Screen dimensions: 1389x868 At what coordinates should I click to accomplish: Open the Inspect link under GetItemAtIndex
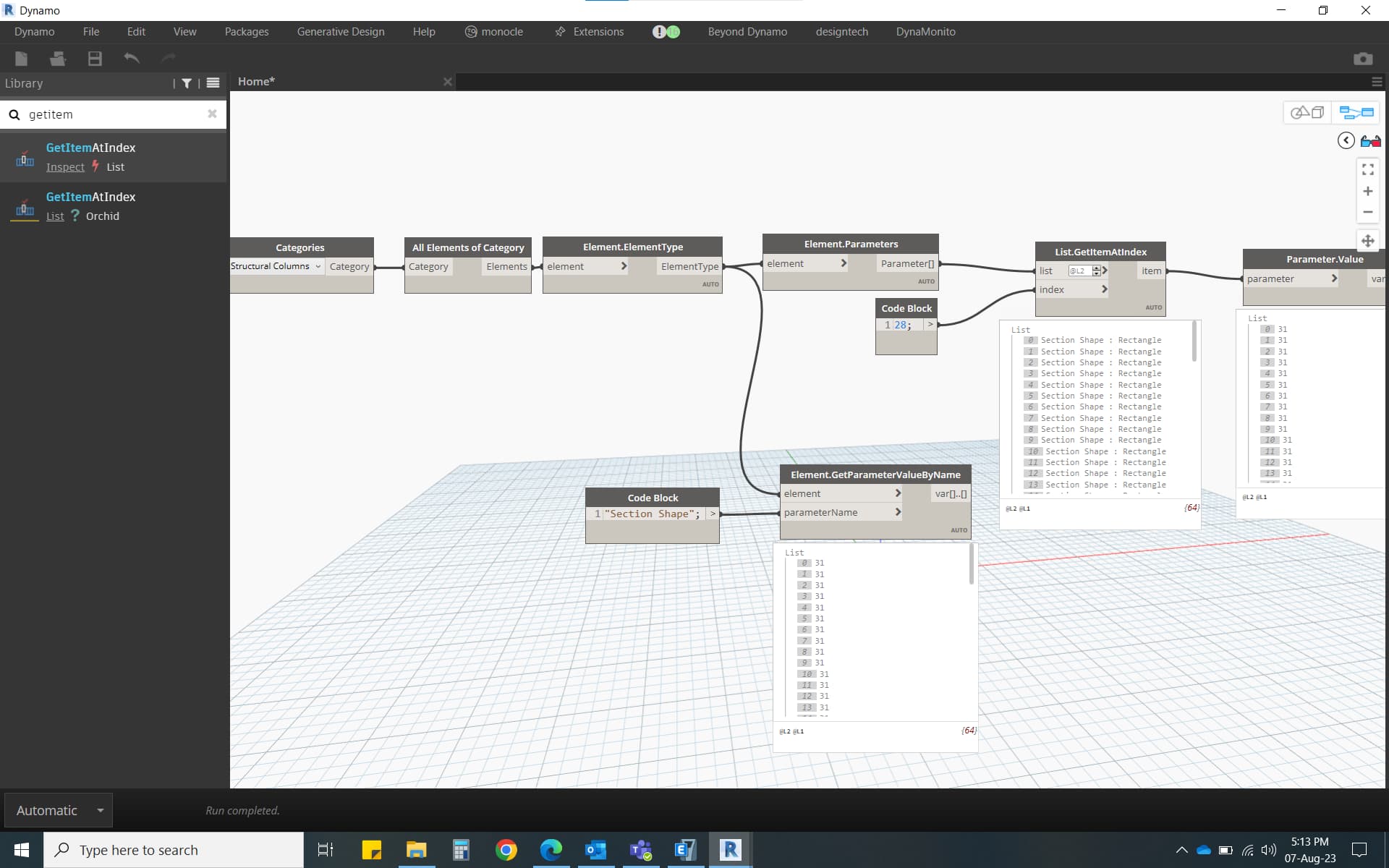click(65, 166)
